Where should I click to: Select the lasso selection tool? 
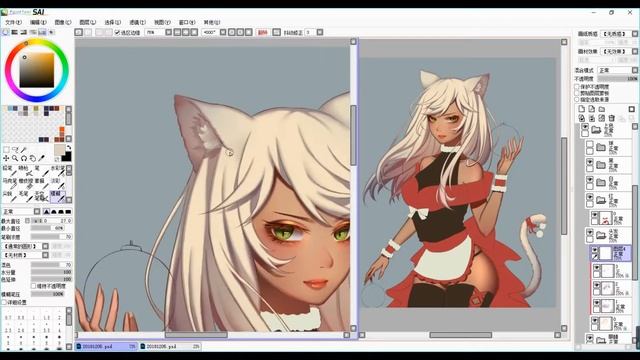15,150
